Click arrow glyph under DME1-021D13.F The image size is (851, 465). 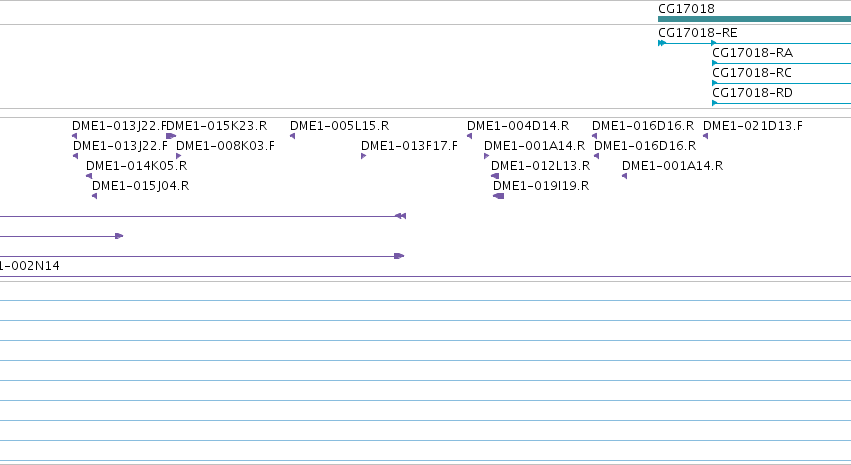pos(706,136)
